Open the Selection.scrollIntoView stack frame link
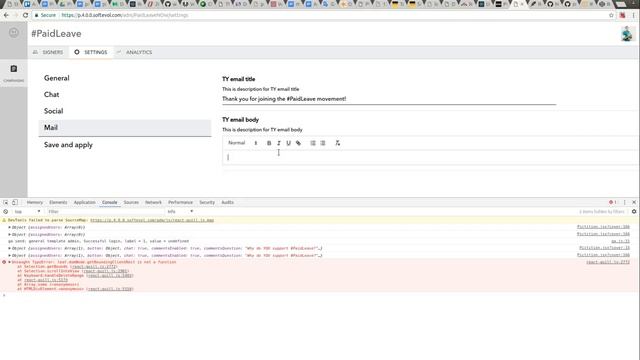The image size is (640, 360). (106, 271)
